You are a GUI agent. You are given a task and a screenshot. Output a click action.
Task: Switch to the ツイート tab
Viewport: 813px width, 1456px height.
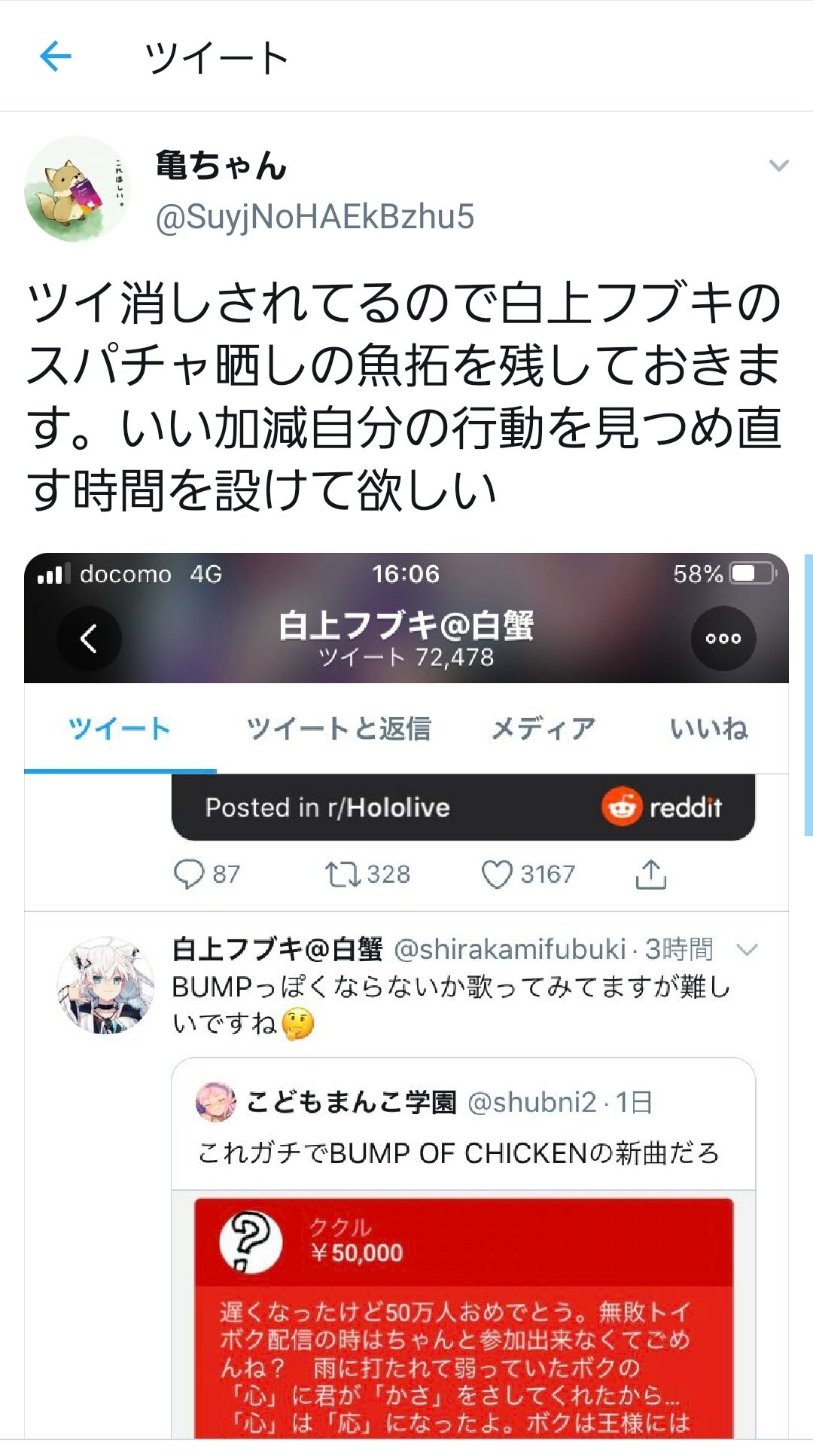click(120, 728)
